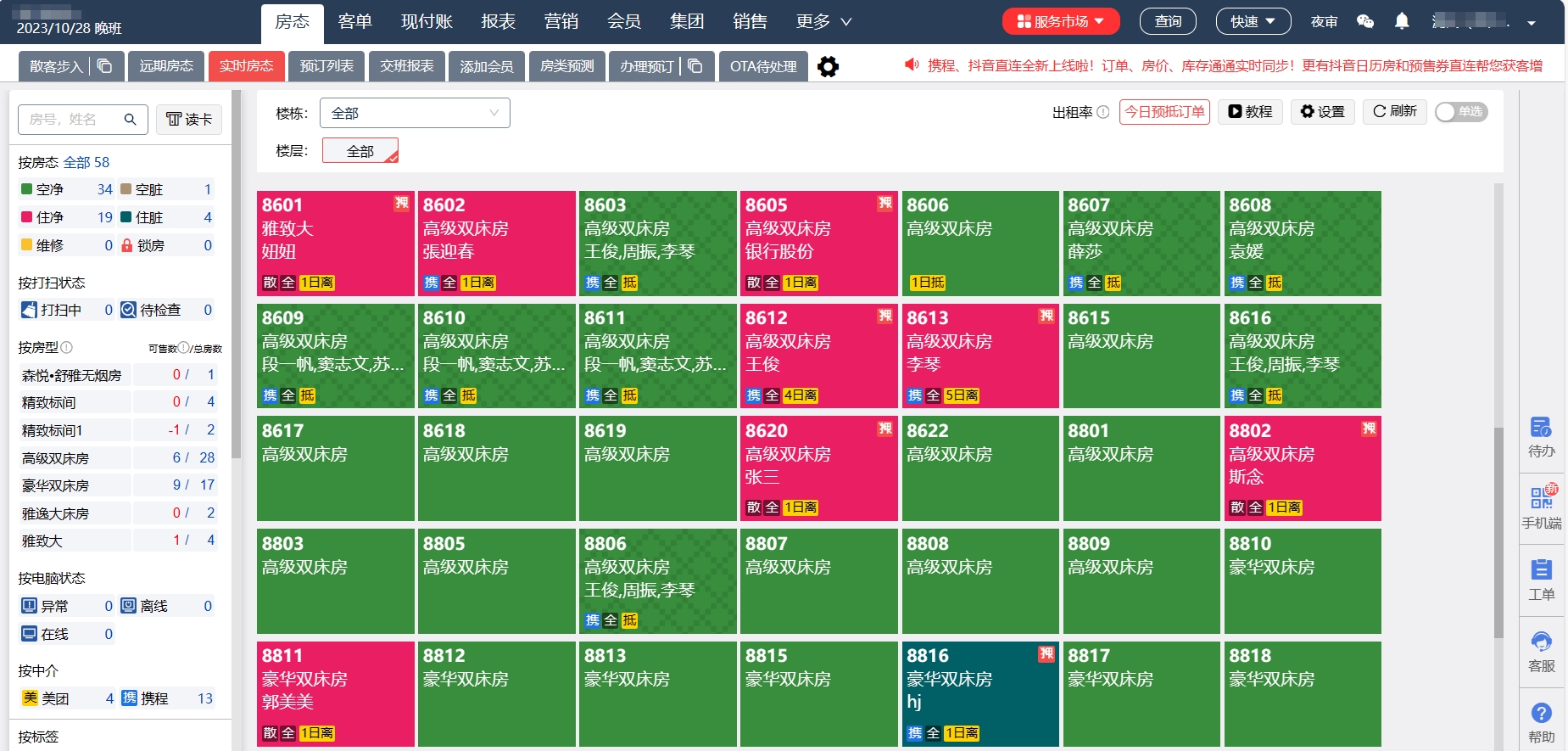Screen dimensions: 1568x751
Task: Open the 快速 dropdown
Action: [1253, 22]
